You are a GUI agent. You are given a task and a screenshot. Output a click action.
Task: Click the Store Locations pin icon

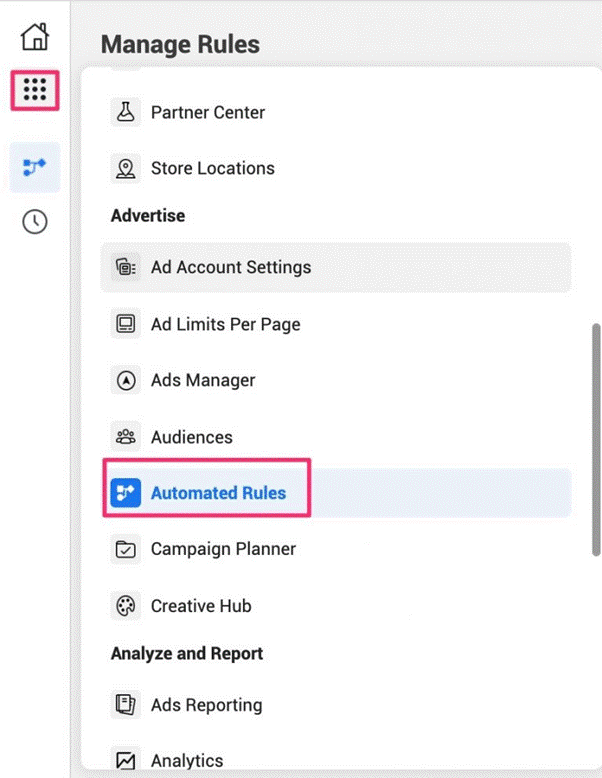(x=126, y=168)
